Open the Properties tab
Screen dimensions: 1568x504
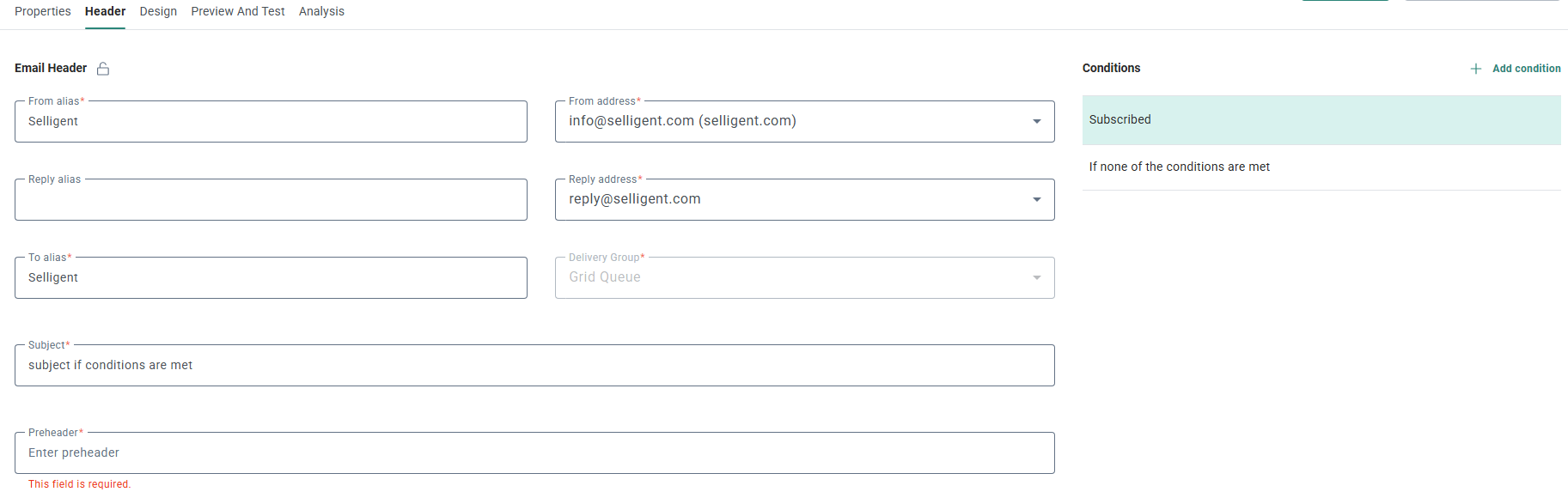43,11
